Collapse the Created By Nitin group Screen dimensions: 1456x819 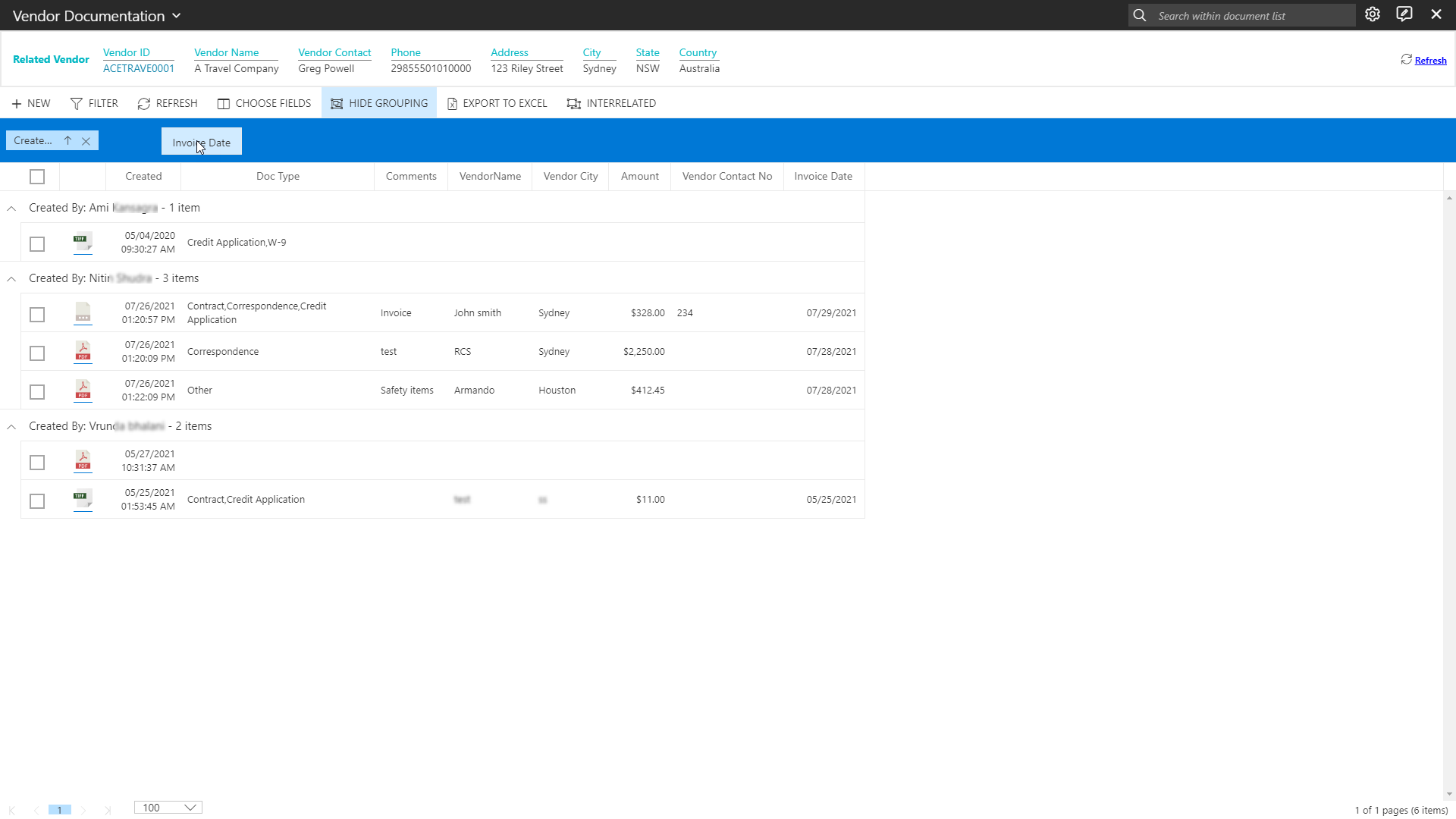coord(11,279)
